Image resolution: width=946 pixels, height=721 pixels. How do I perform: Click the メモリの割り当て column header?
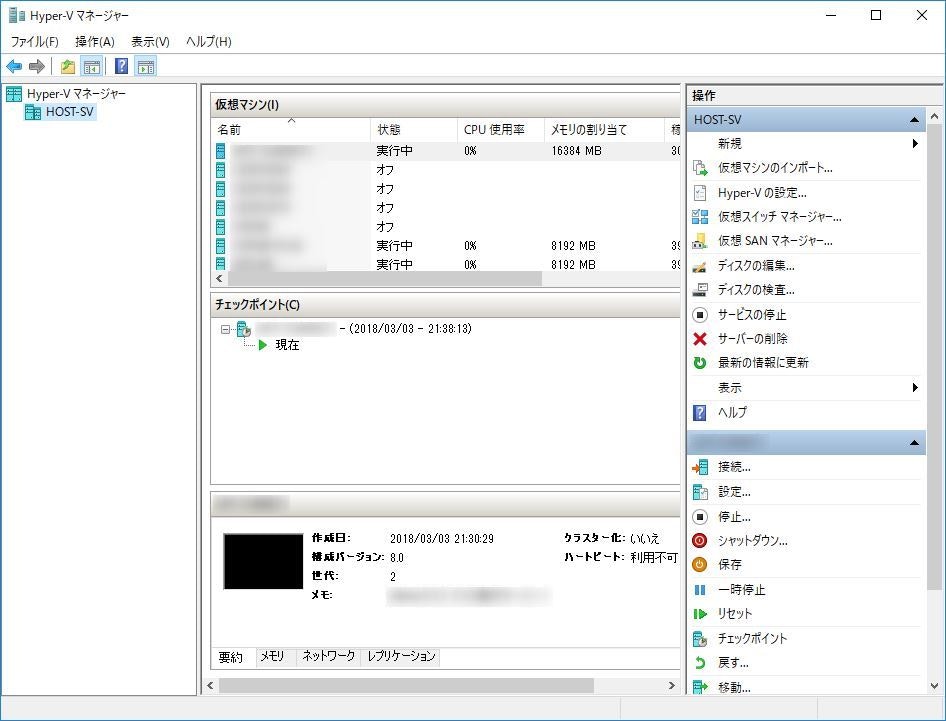604,130
